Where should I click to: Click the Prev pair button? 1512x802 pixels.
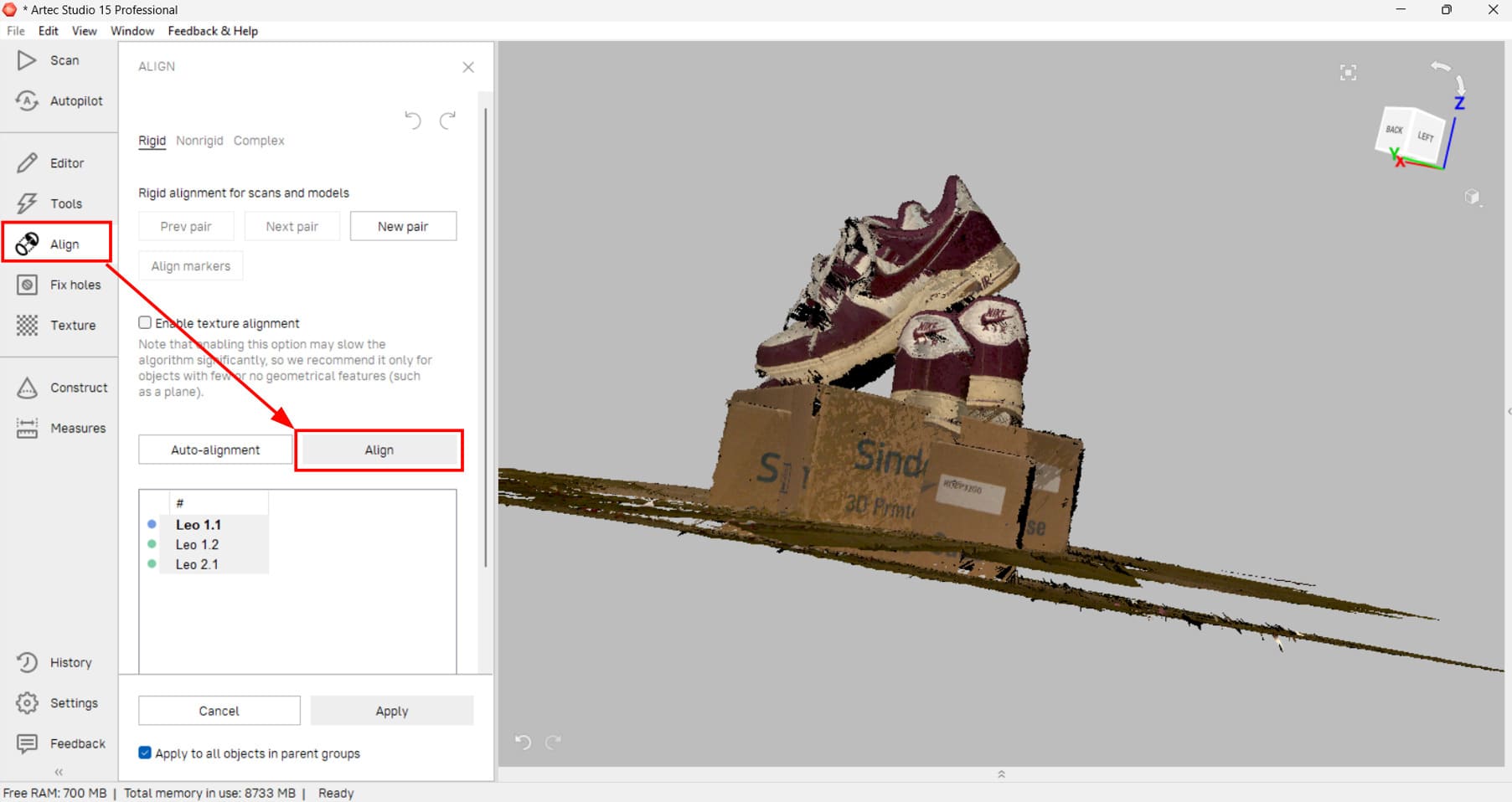(186, 226)
